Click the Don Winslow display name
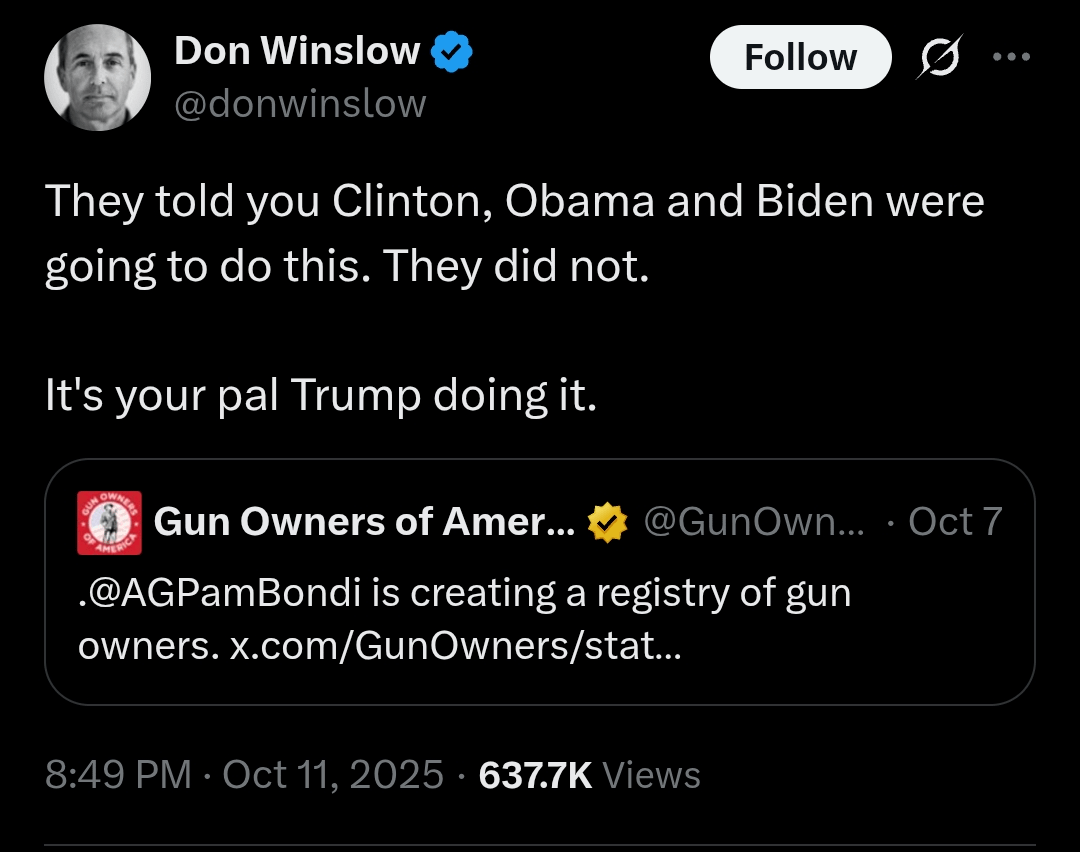This screenshot has height=852, width=1080. 296,51
